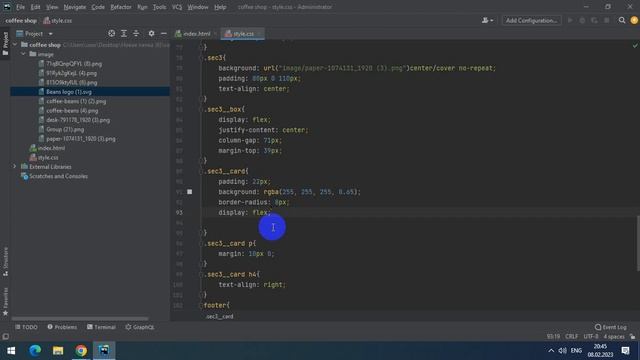
Task: Open the Favorites side tab
Action: 5,301
